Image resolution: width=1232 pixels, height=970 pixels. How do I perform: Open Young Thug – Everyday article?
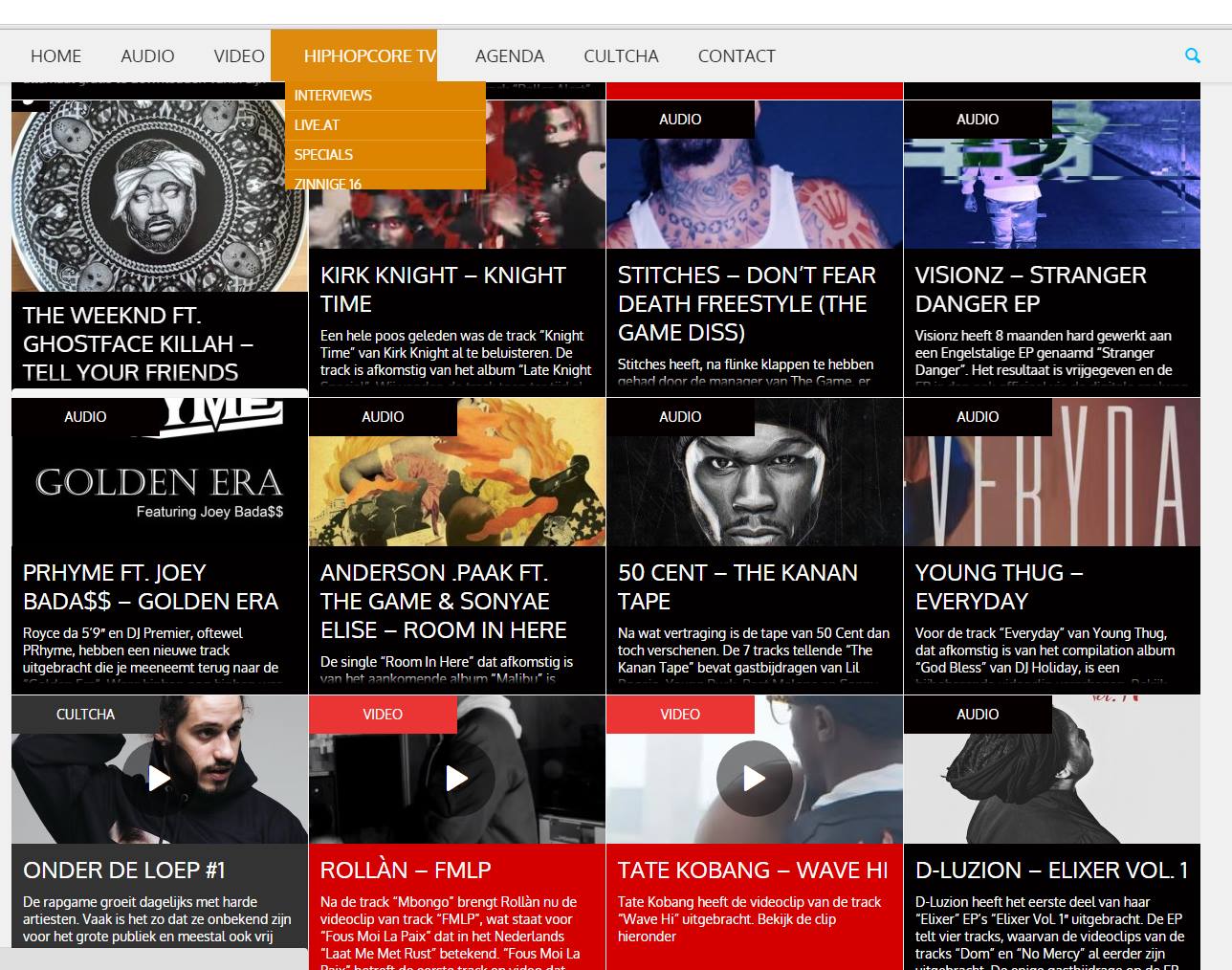click(x=999, y=586)
